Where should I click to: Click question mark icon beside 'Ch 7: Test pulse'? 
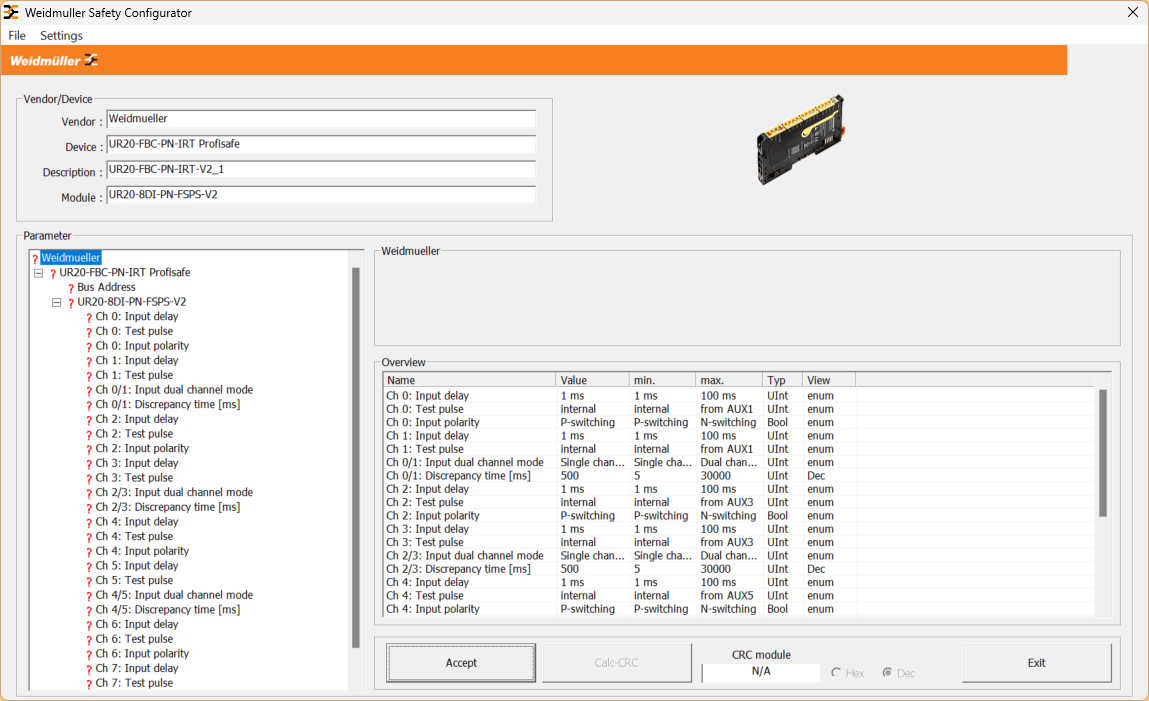[x=89, y=684]
